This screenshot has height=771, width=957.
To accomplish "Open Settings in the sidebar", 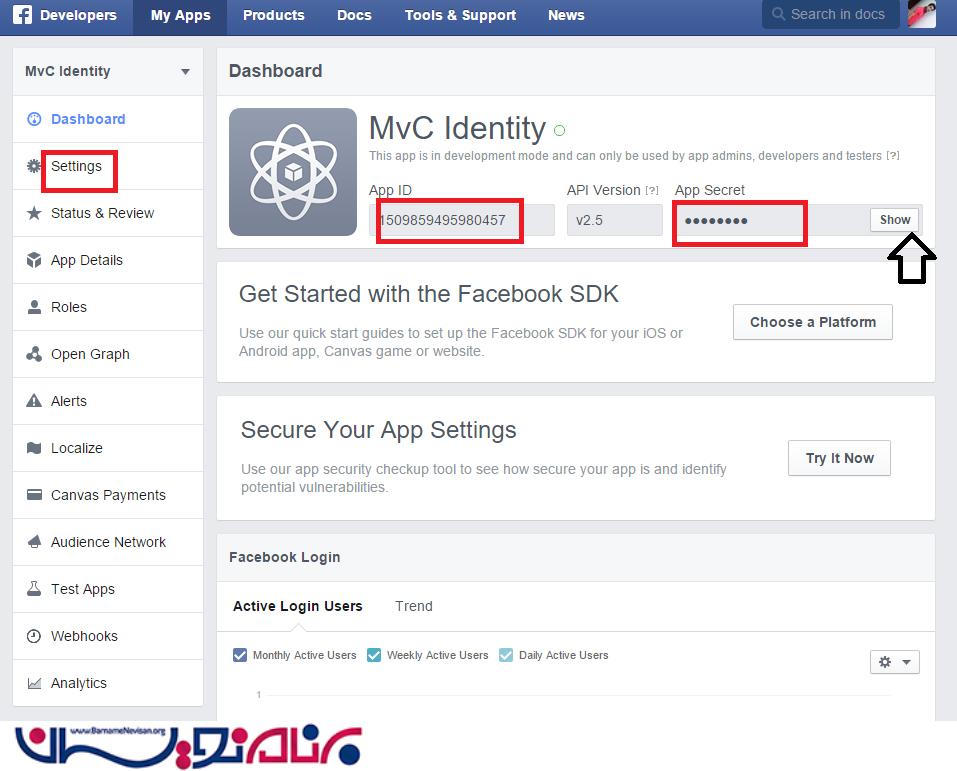I will tap(76, 166).
